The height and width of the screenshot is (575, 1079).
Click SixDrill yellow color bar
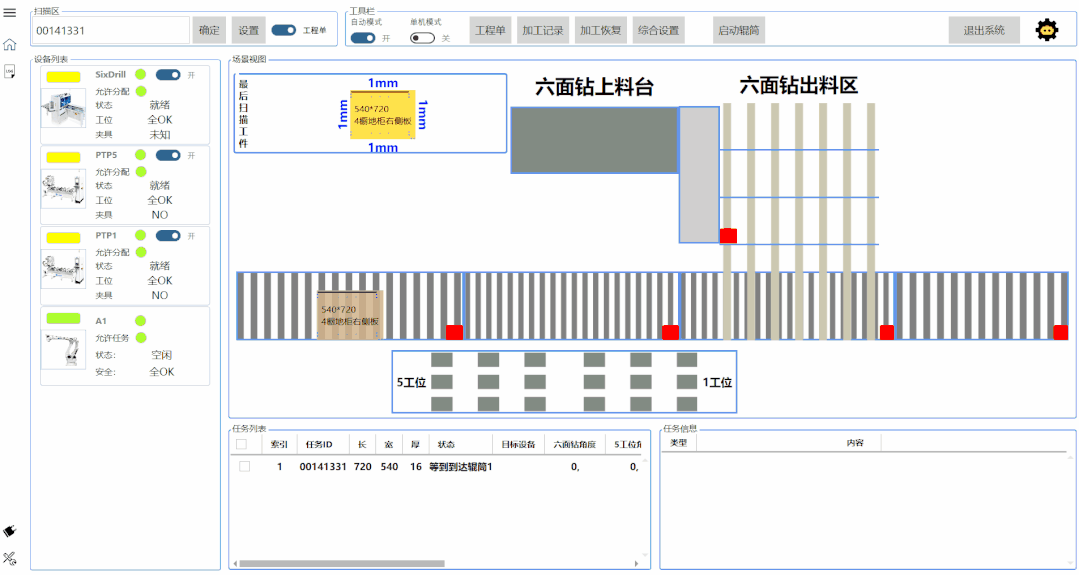click(x=63, y=77)
